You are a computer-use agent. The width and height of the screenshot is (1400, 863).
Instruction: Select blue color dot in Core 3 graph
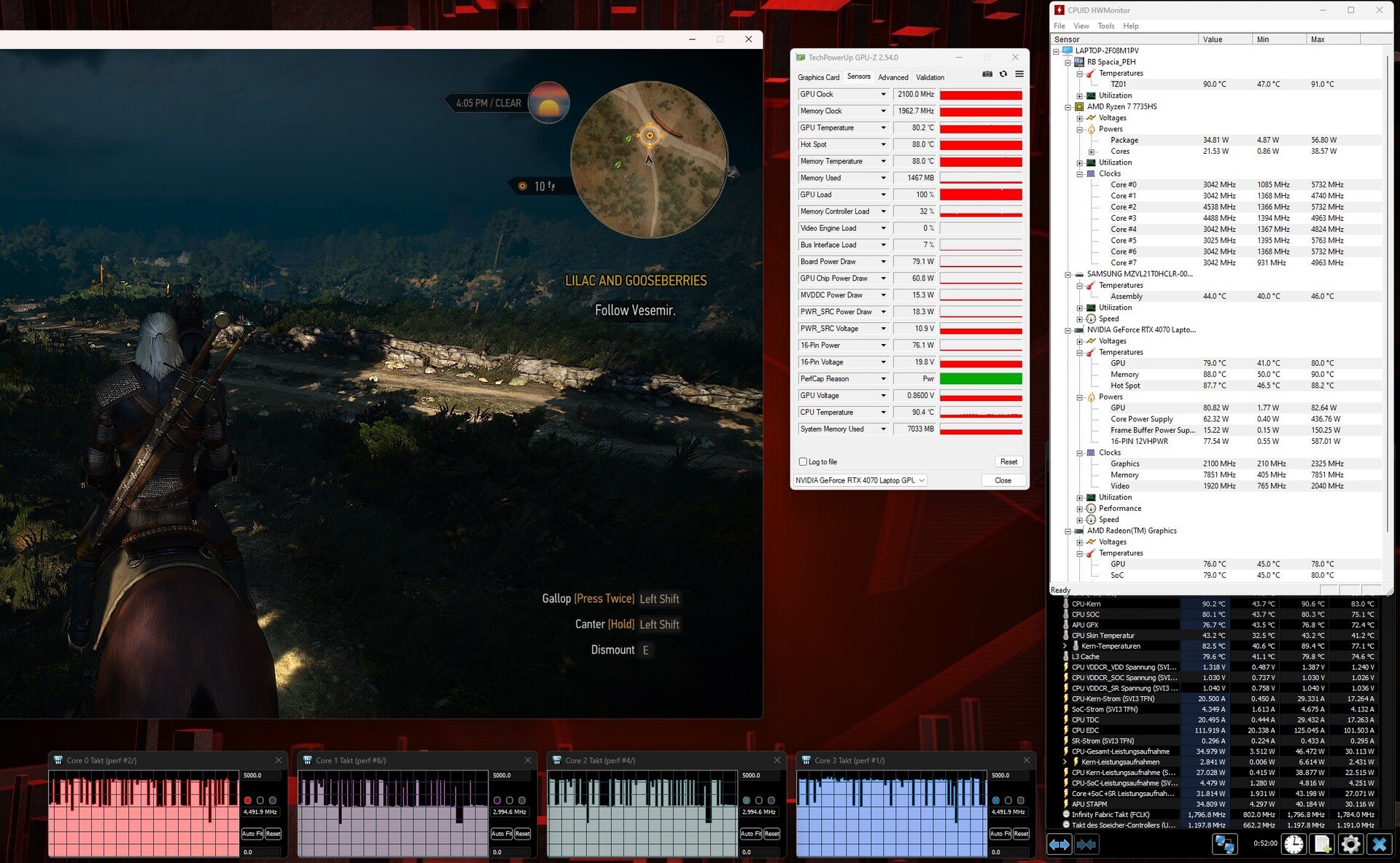click(x=996, y=800)
